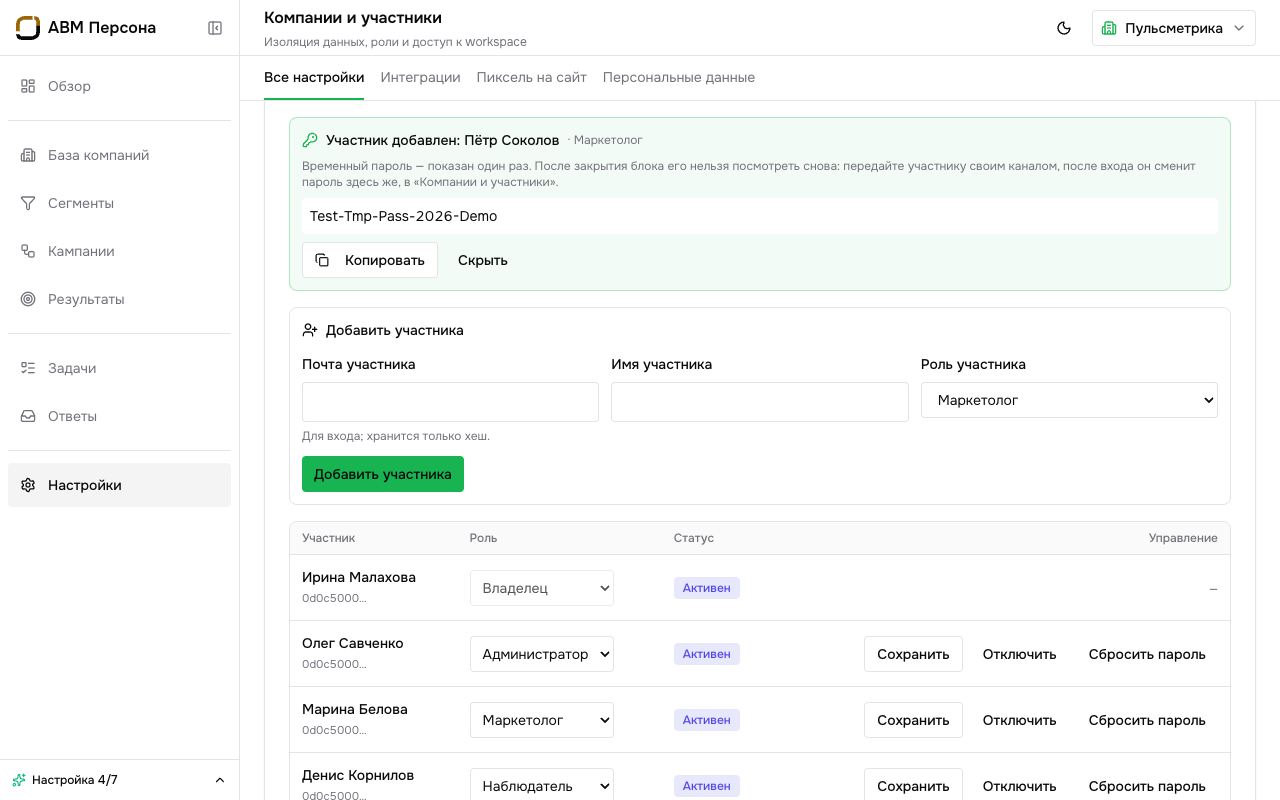Image resolution: width=1280 pixels, height=800 pixels.
Task: Toggle dark theme moon icon
Action: [x=1064, y=28]
